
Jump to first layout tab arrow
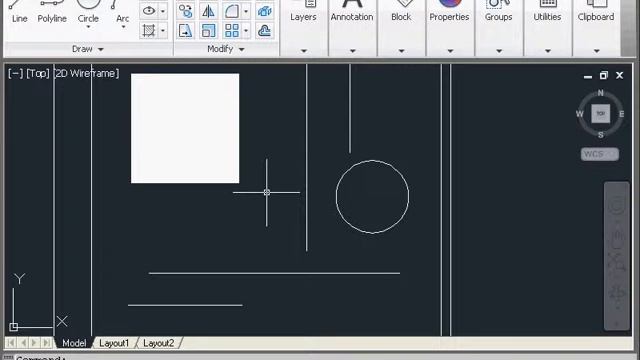(11, 342)
